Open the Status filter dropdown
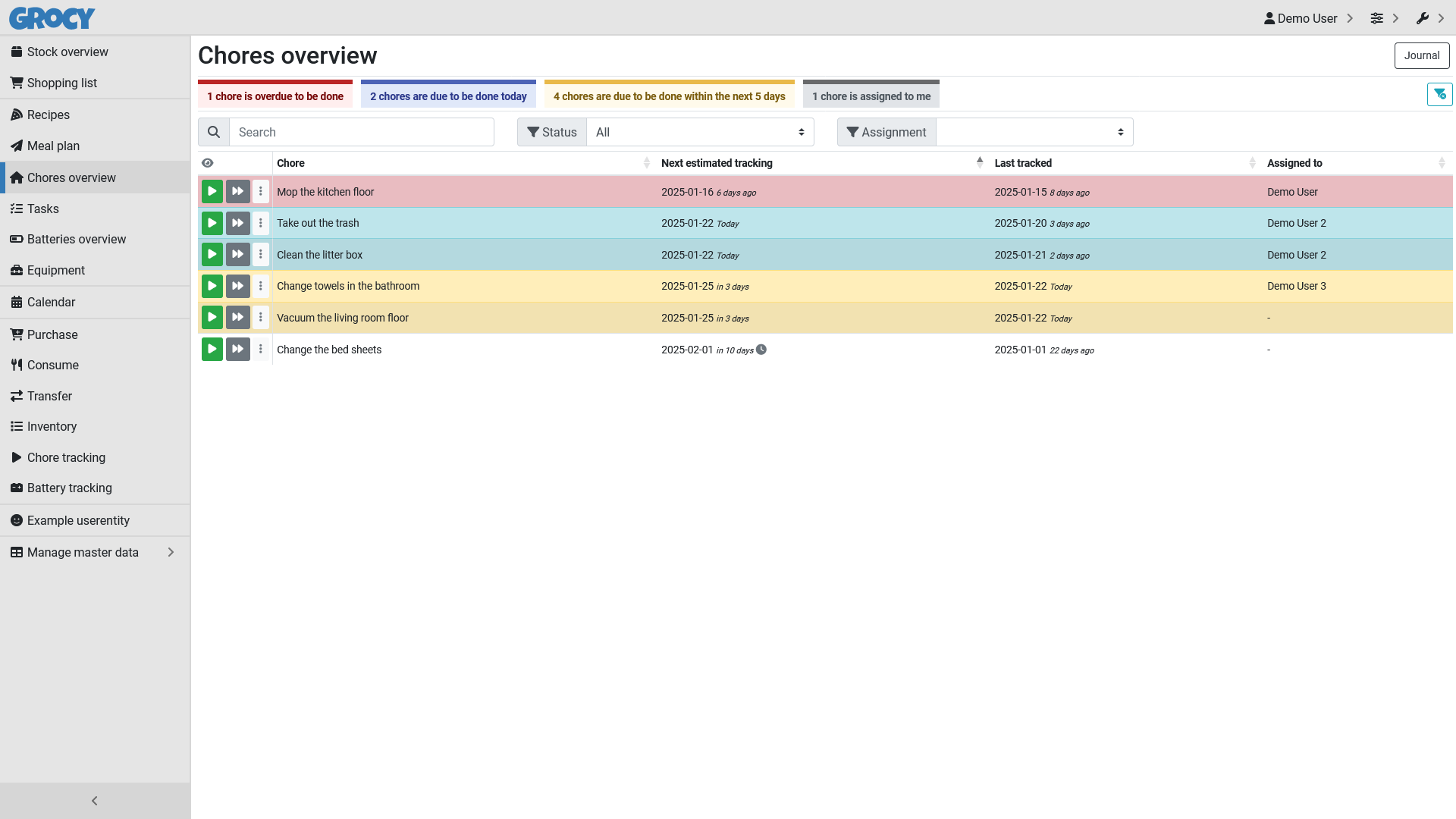Viewport: 1456px width, 819px height. pyautogui.click(x=699, y=132)
